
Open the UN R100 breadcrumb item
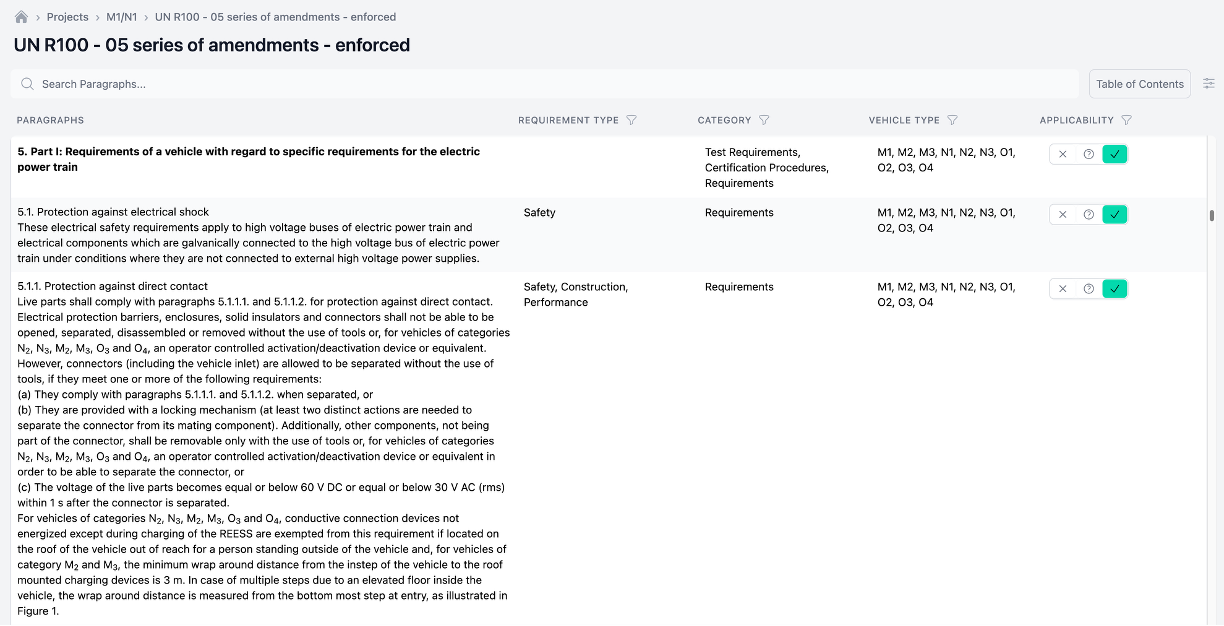click(x=275, y=17)
